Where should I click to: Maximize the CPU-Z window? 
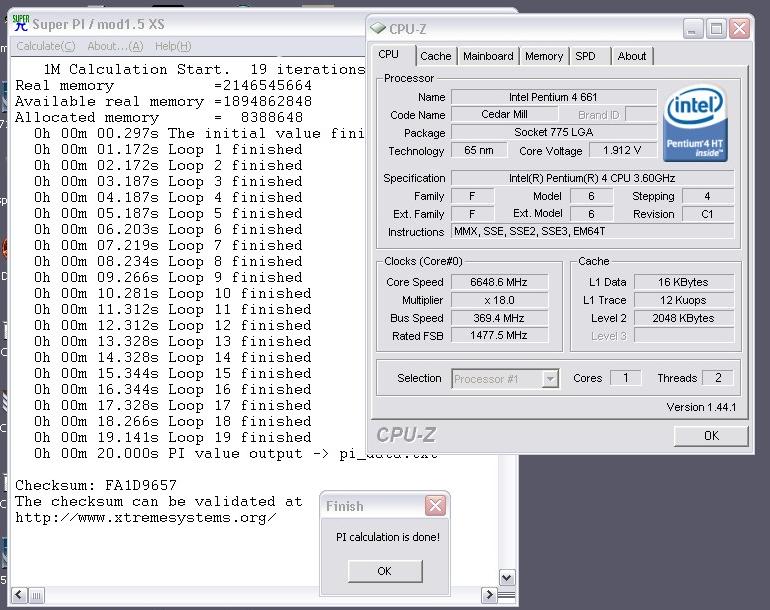point(716,29)
